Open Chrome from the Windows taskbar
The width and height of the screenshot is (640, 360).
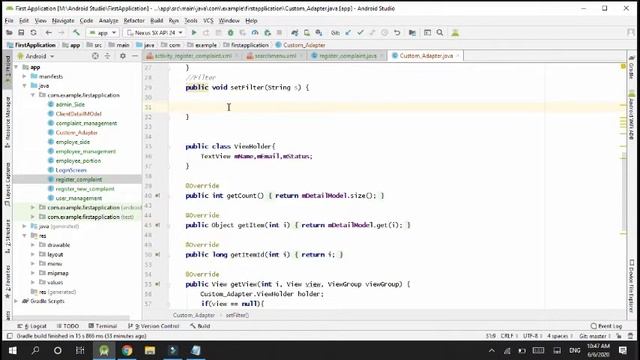click(x=127, y=350)
